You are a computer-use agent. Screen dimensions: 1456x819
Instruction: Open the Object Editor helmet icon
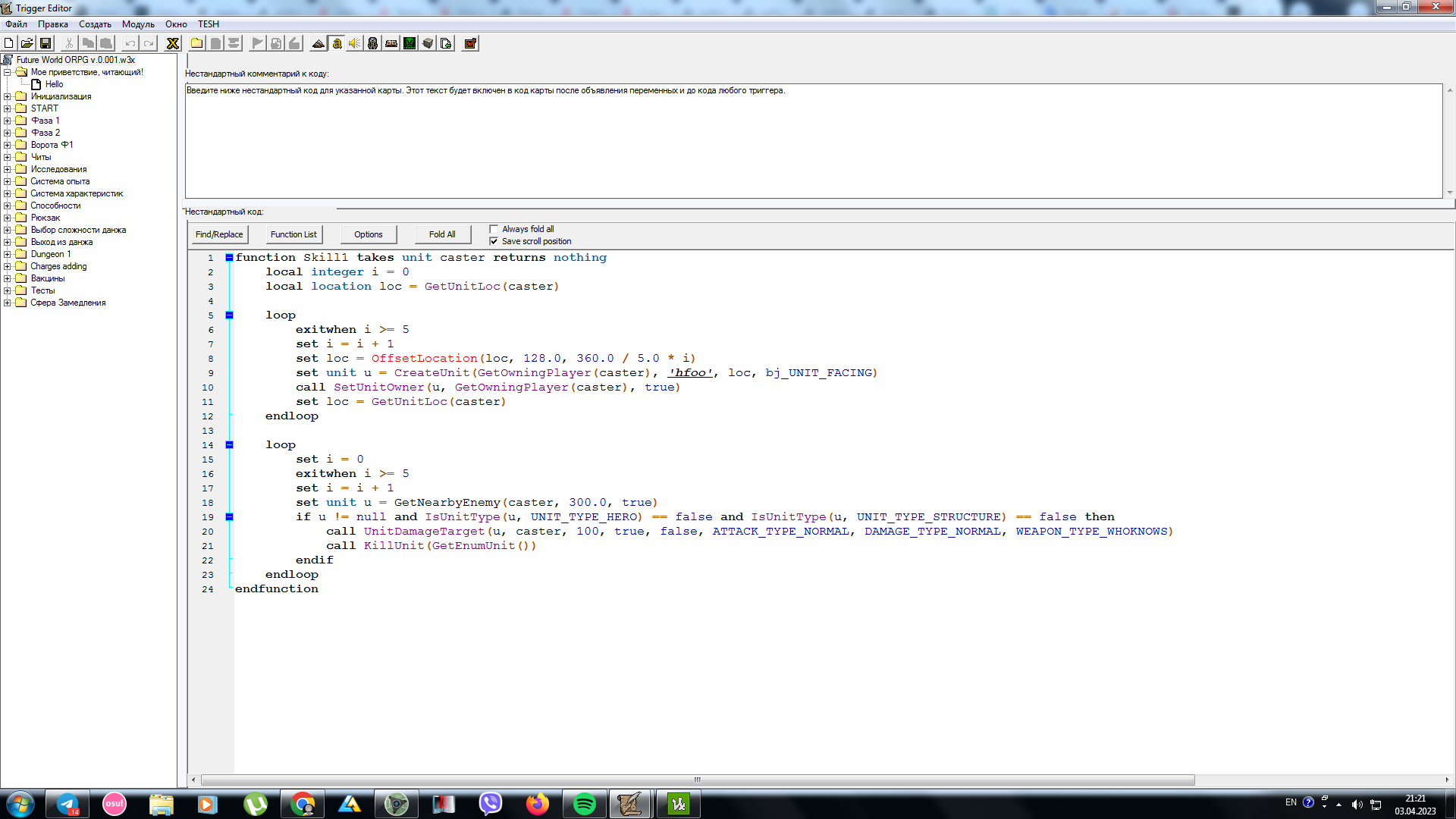click(x=373, y=43)
